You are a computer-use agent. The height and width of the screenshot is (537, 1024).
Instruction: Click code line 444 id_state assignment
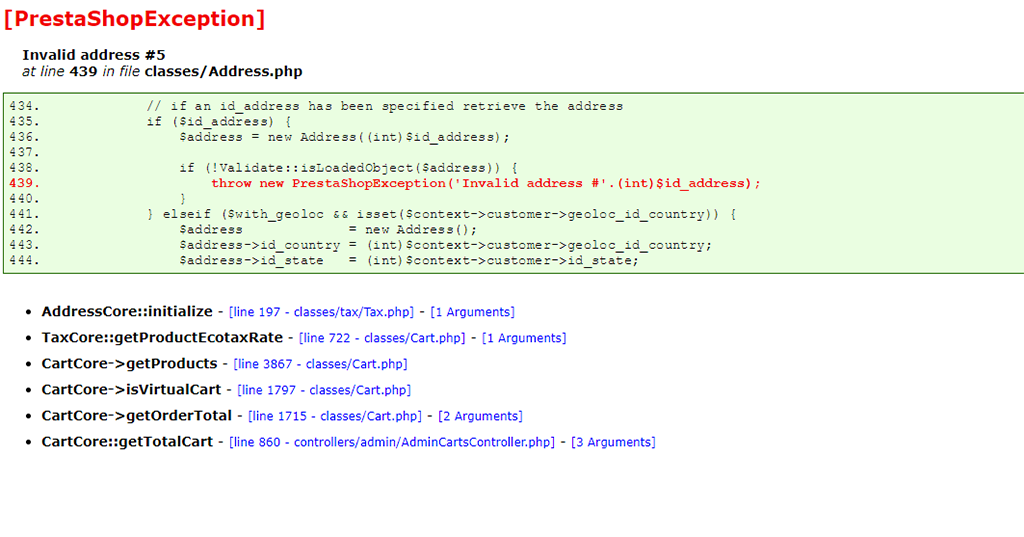click(409, 261)
